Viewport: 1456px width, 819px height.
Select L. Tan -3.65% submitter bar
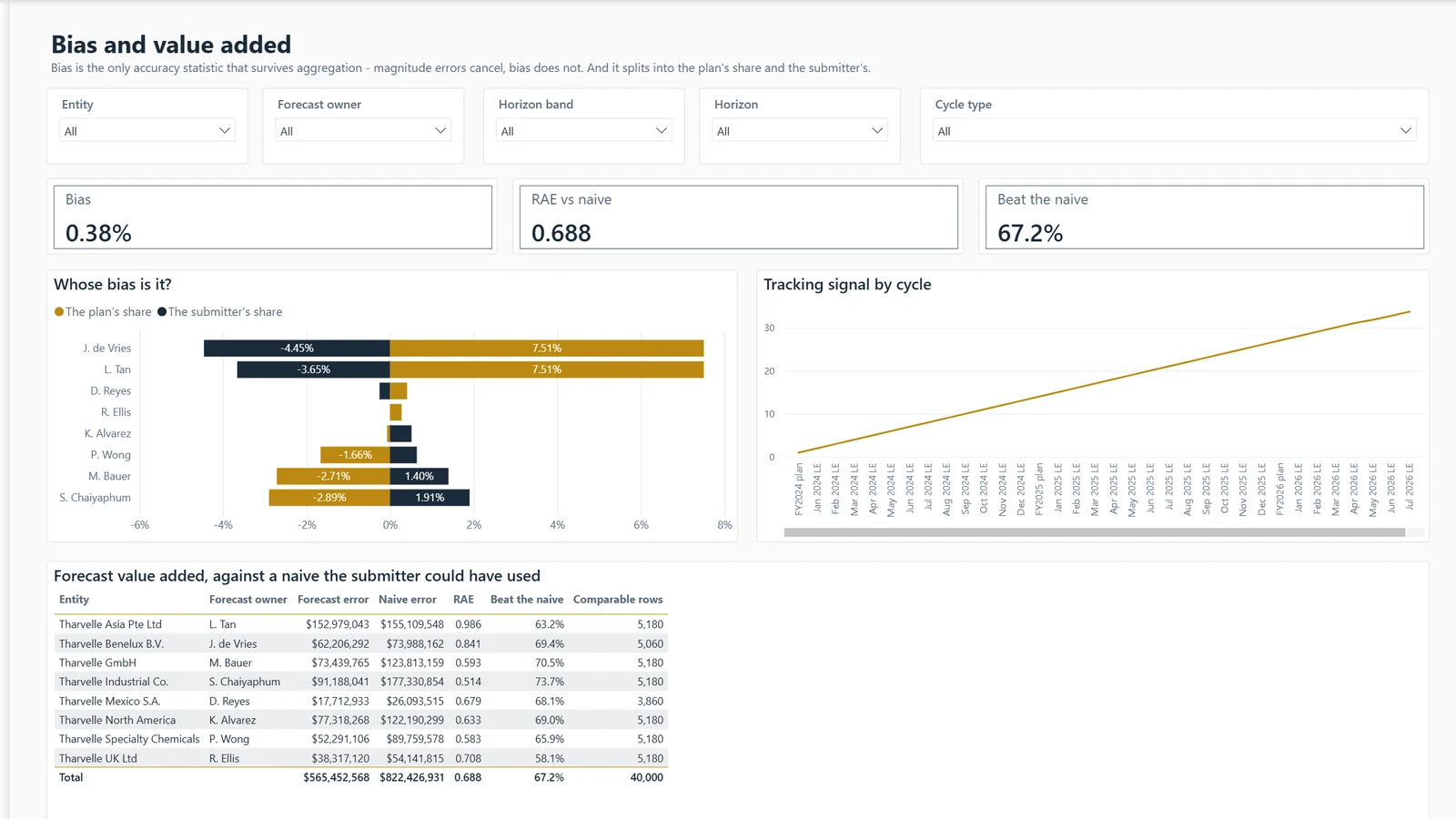314,369
